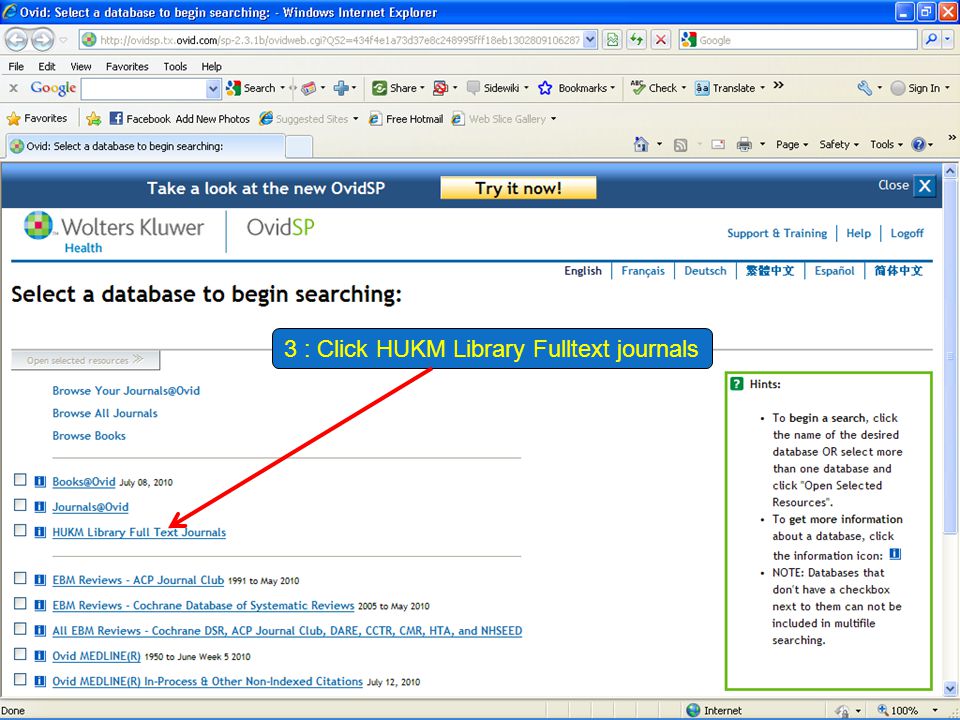
Task: Click the browser Forward arrow button
Action: click(x=42, y=40)
